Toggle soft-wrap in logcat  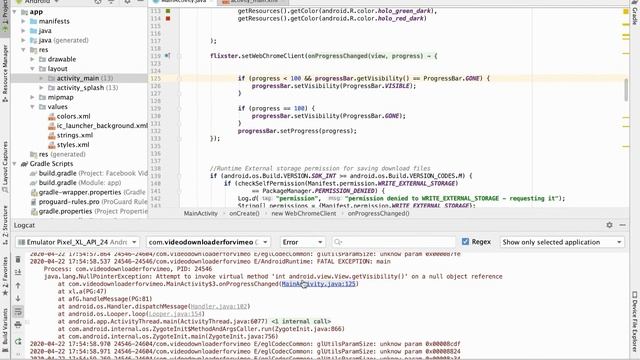(18, 312)
